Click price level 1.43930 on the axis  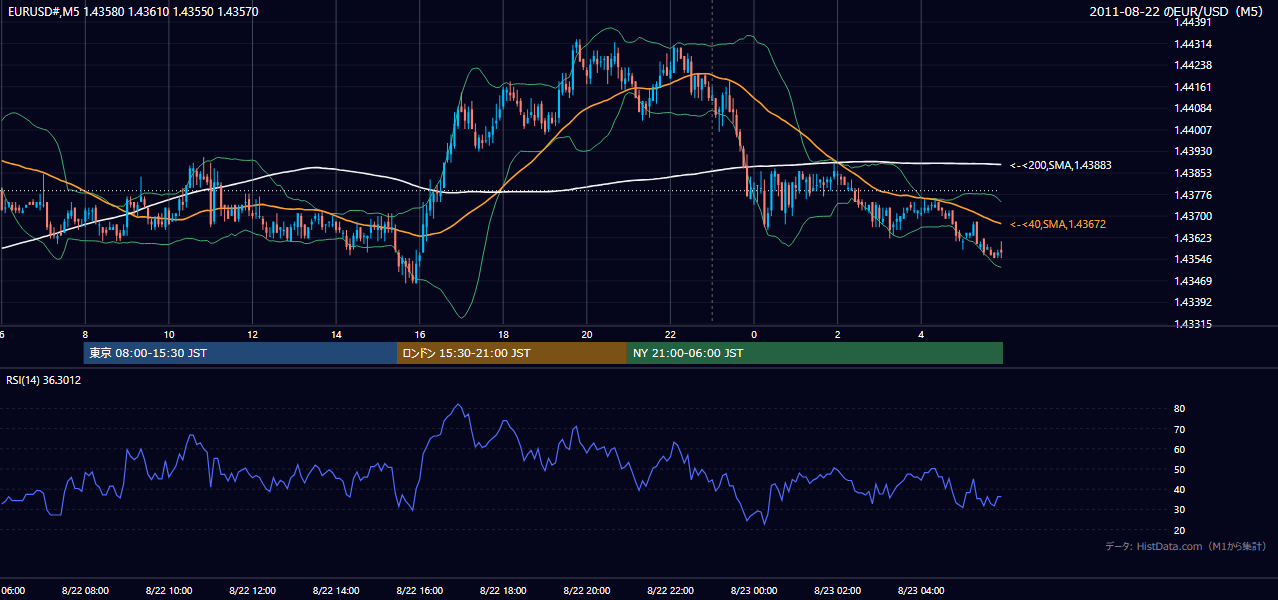[1192, 151]
